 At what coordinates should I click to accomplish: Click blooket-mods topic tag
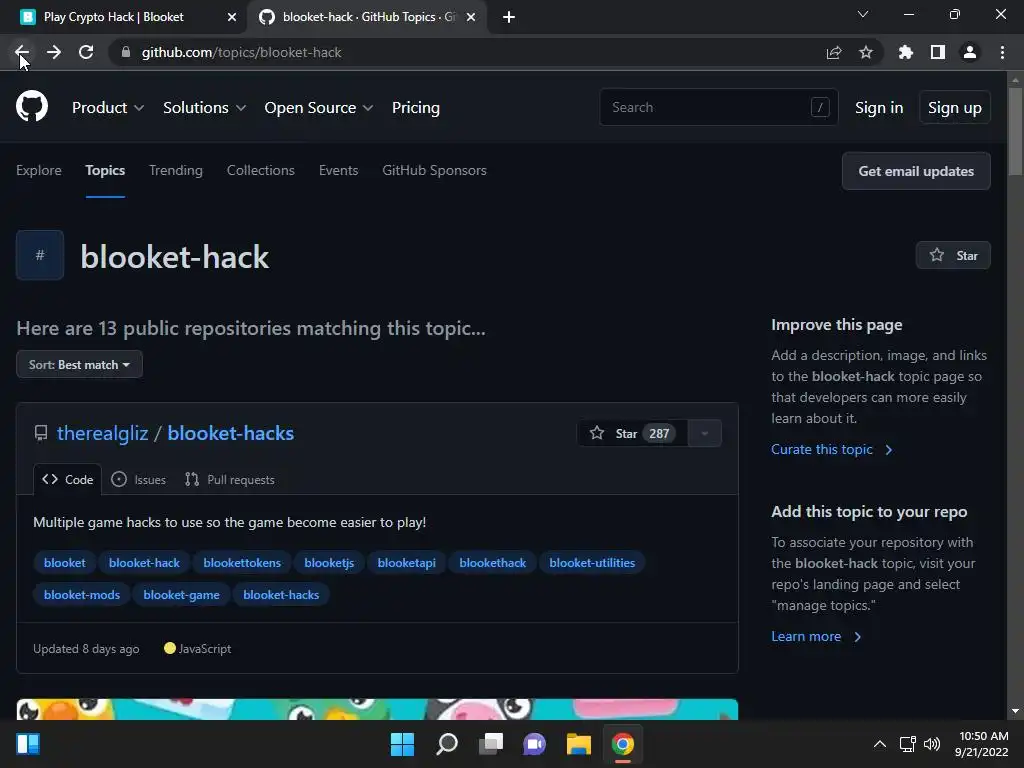pos(82,594)
